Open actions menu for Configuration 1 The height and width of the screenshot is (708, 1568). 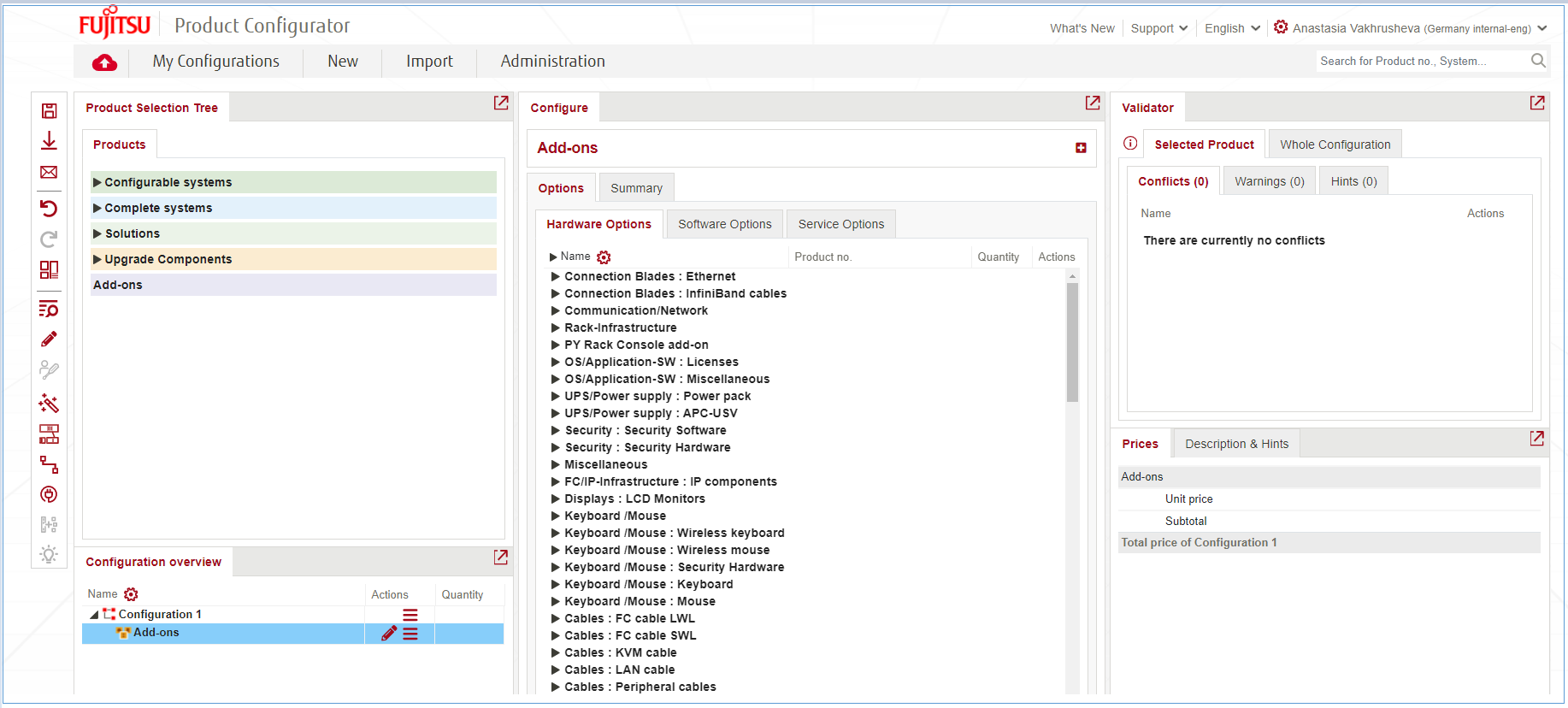click(x=410, y=615)
